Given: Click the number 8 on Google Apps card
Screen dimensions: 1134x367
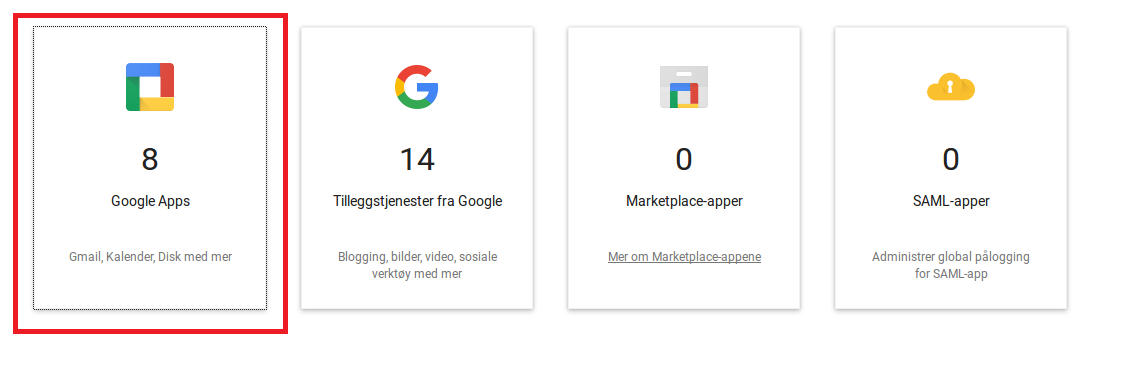Looking at the screenshot, I should [x=150, y=159].
